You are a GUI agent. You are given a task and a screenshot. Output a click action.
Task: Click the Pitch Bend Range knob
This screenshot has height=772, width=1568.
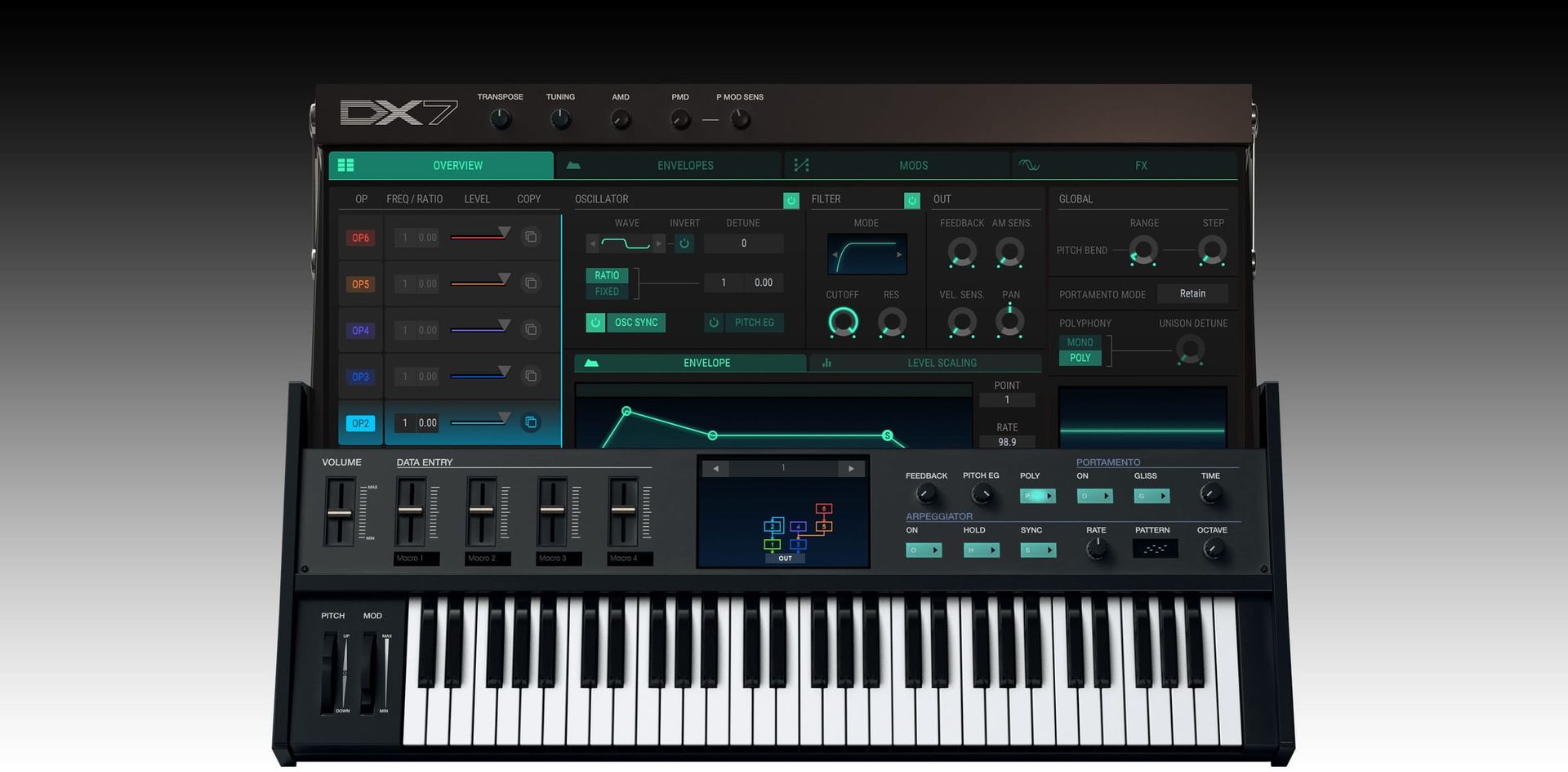pyautogui.click(x=1143, y=250)
